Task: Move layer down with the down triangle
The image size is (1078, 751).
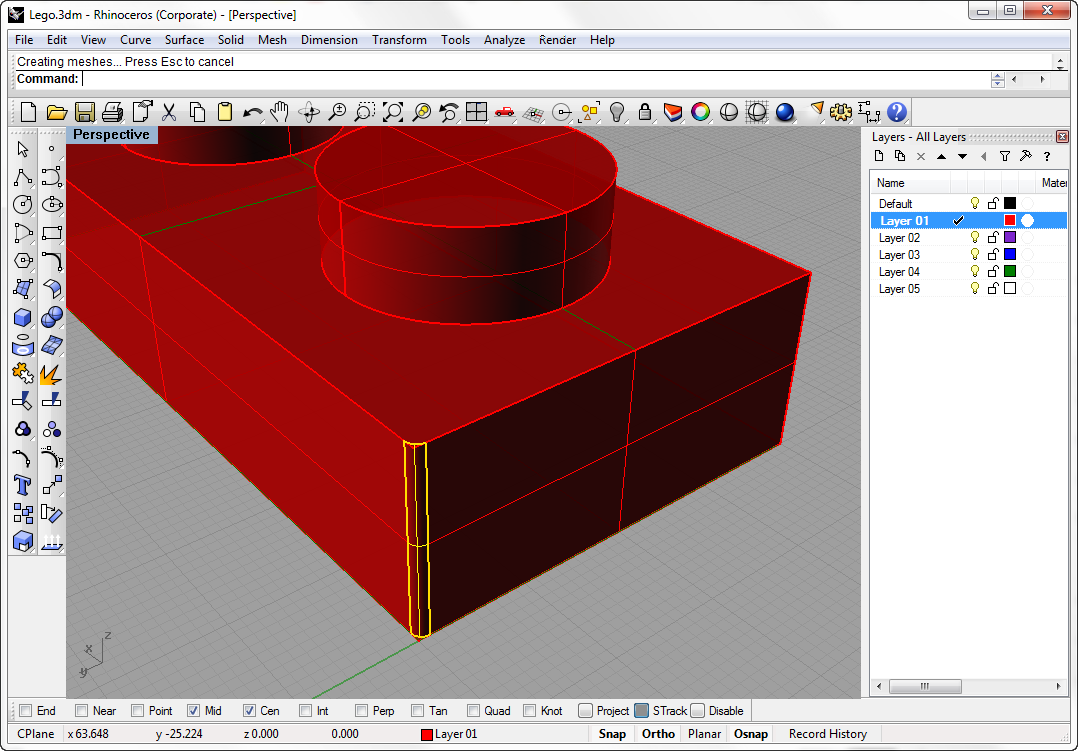Action: pos(962,156)
